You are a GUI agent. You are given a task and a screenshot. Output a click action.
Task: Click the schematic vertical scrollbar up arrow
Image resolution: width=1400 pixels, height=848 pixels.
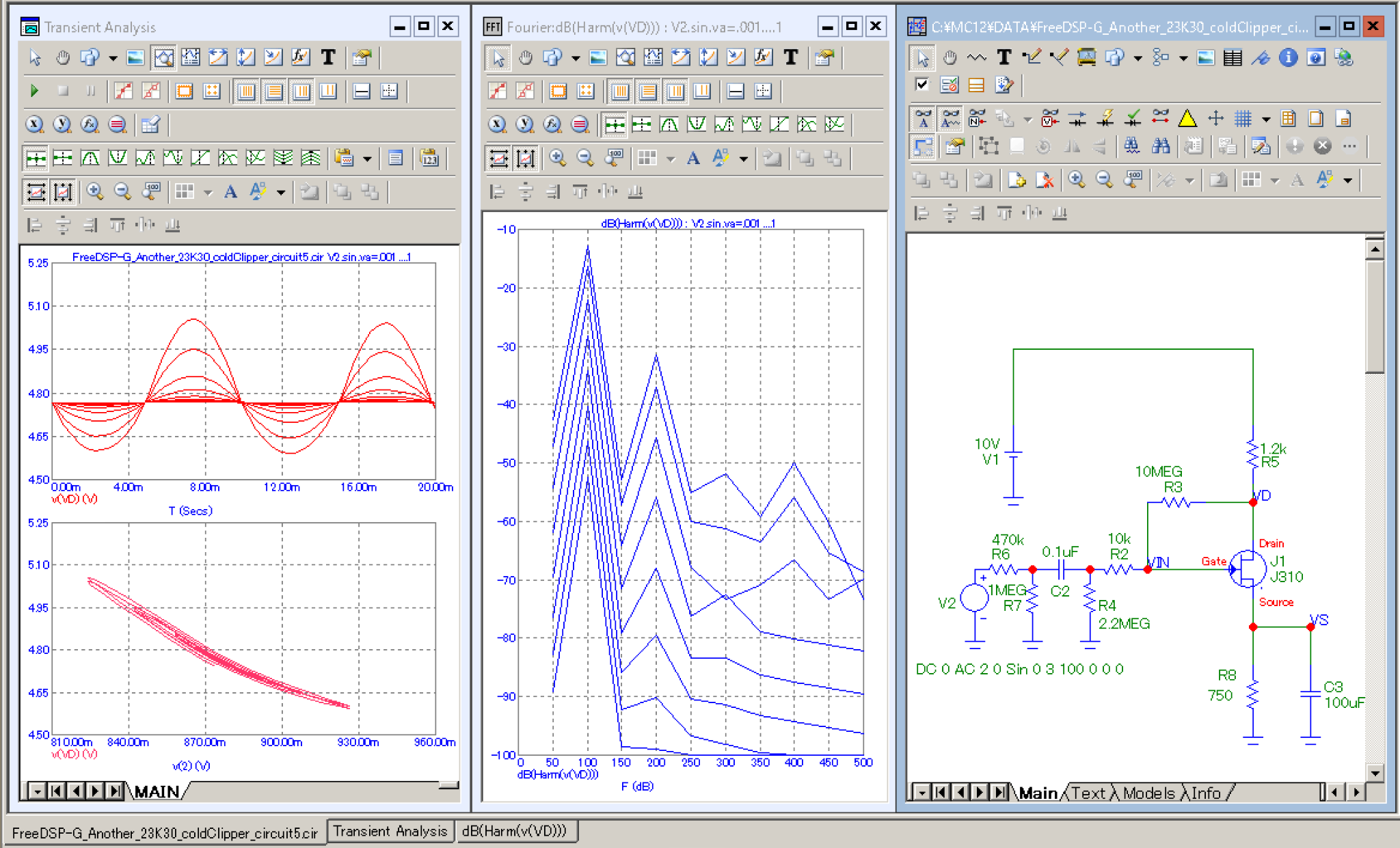click(1375, 249)
